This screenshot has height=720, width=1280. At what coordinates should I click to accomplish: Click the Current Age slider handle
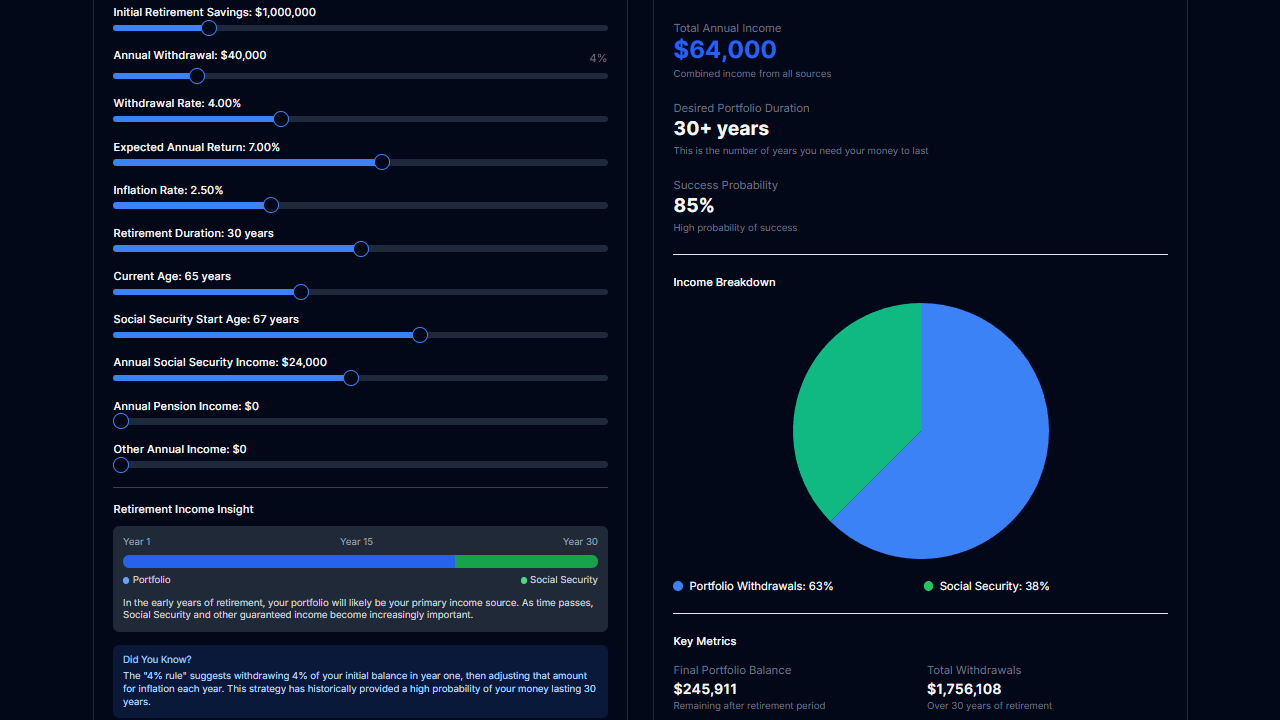[x=300, y=291]
